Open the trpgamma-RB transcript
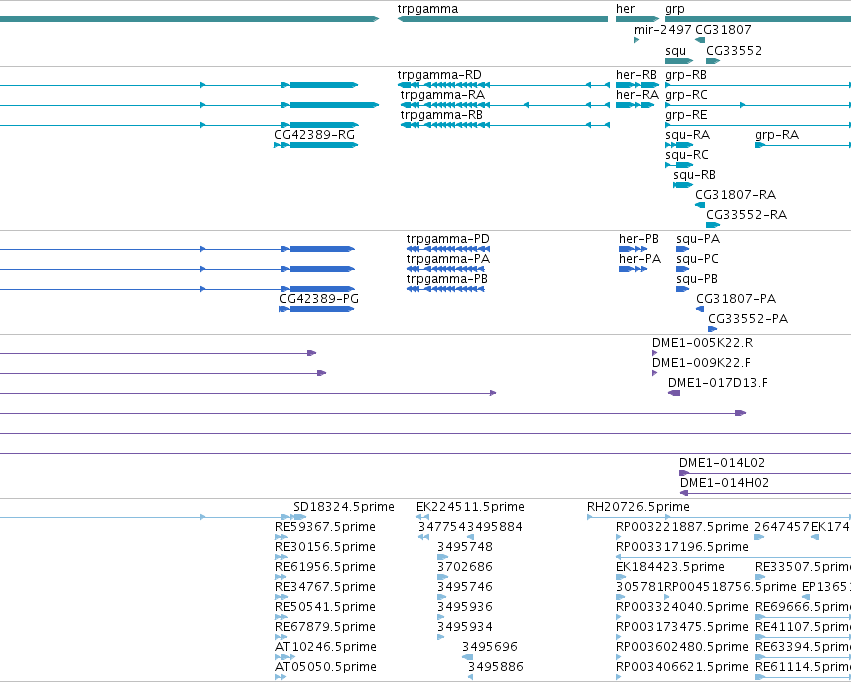This screenshot has width=851, height=682. [505, 125]
